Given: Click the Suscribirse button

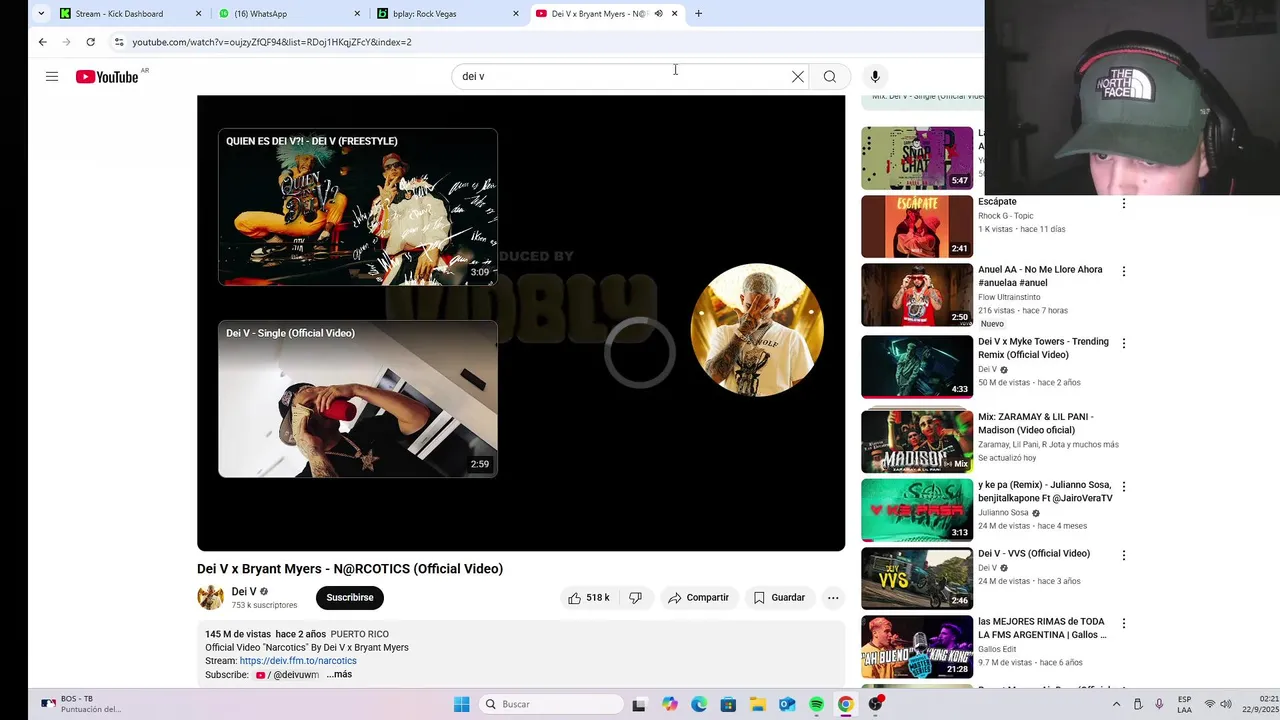Looking at the screenshot, I should [x=350, y=598].
